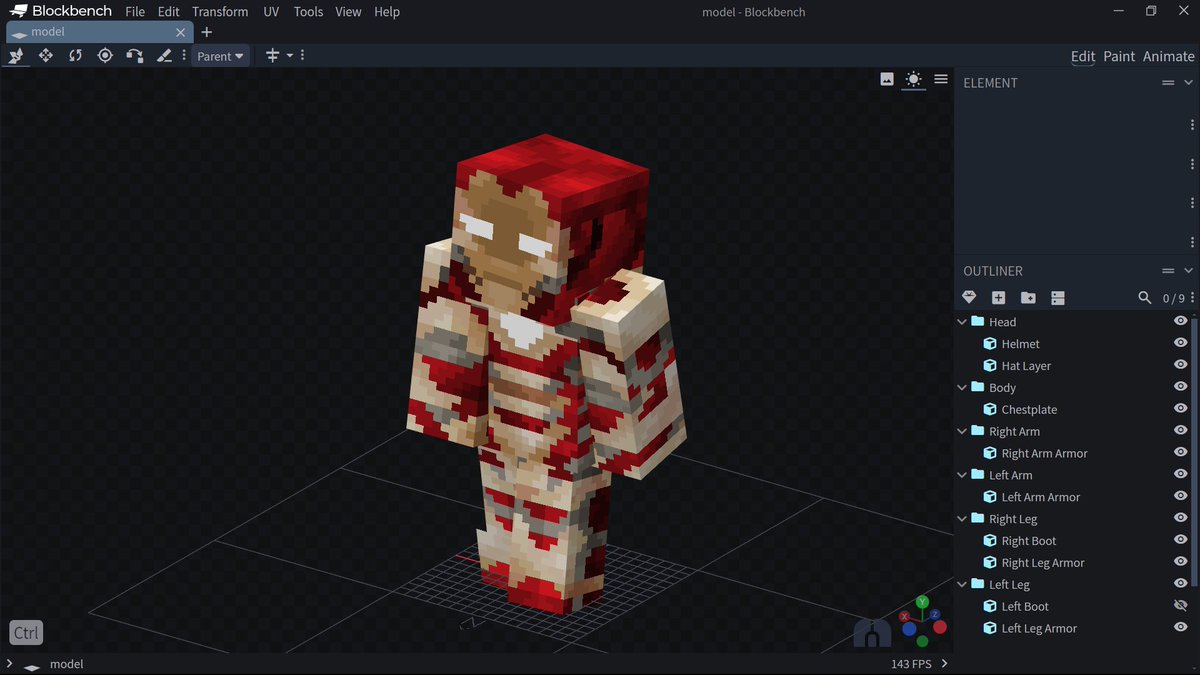Collapse the Right Arm group

963,431
